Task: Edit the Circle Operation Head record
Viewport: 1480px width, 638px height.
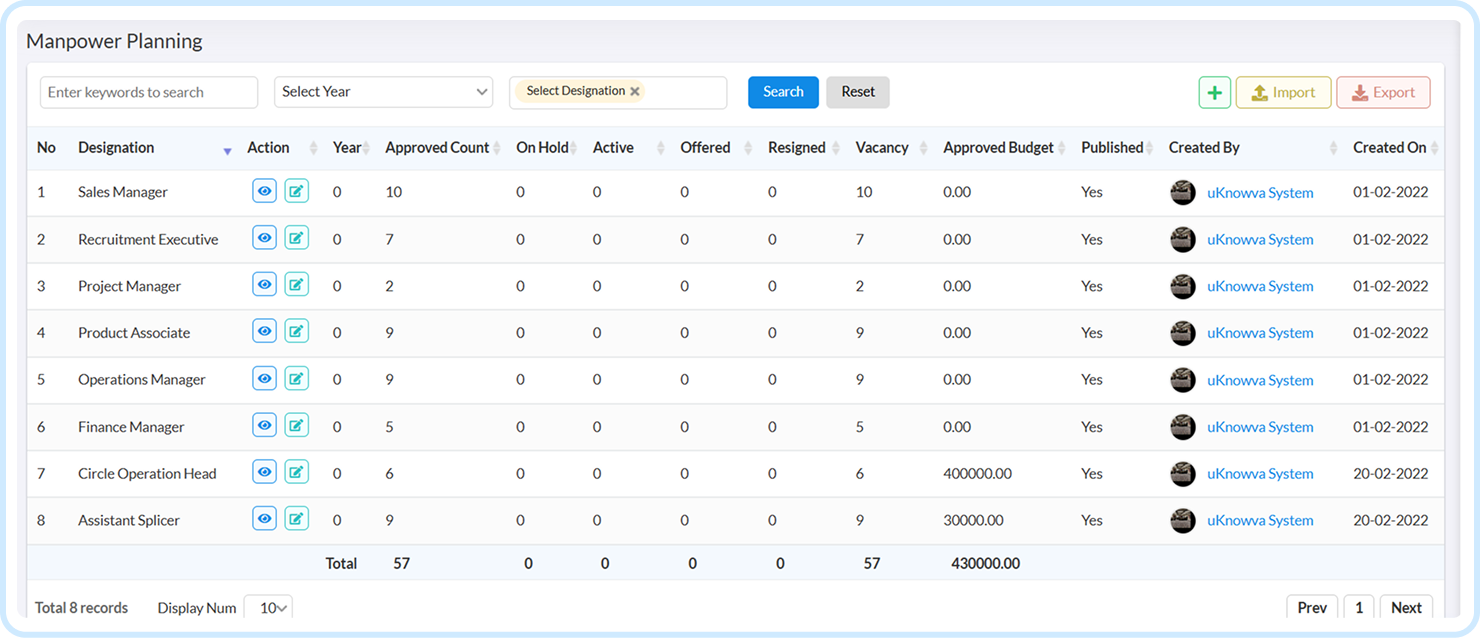Action: pos(296,472)
